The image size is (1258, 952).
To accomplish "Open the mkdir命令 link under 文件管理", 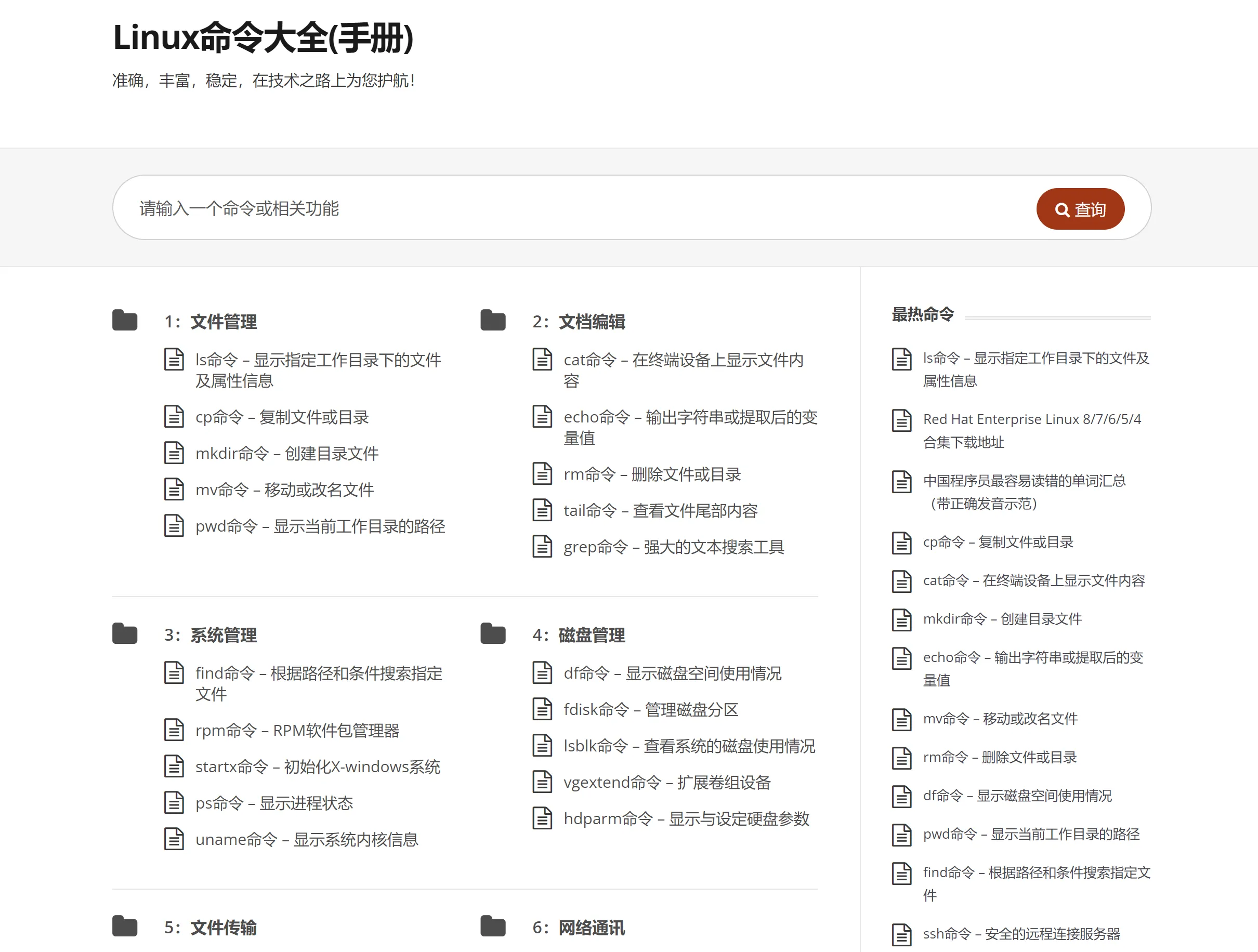I will coord(286,454).
